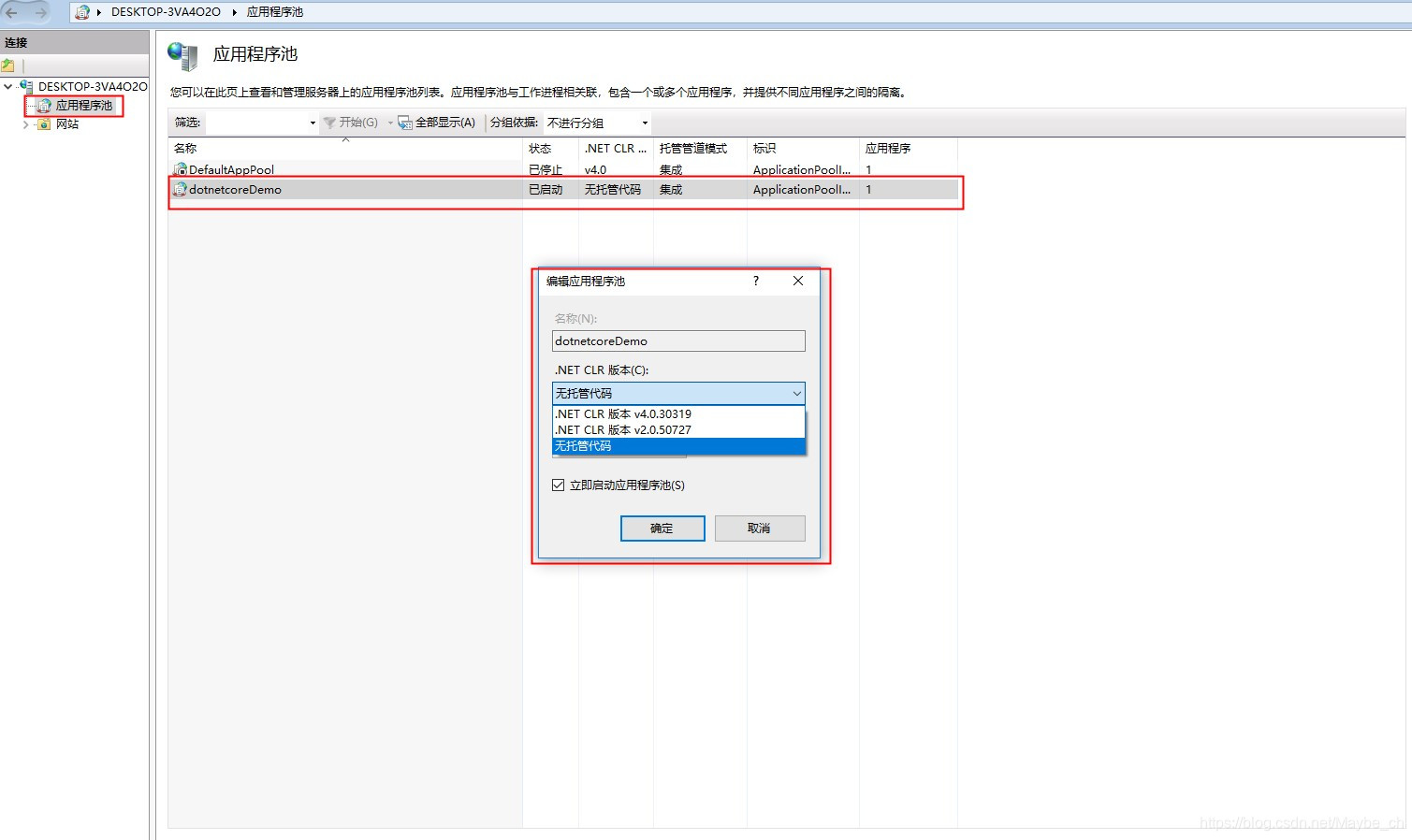1412x840 pixels.
Task: Click the 确定 button
Action: 662,528
